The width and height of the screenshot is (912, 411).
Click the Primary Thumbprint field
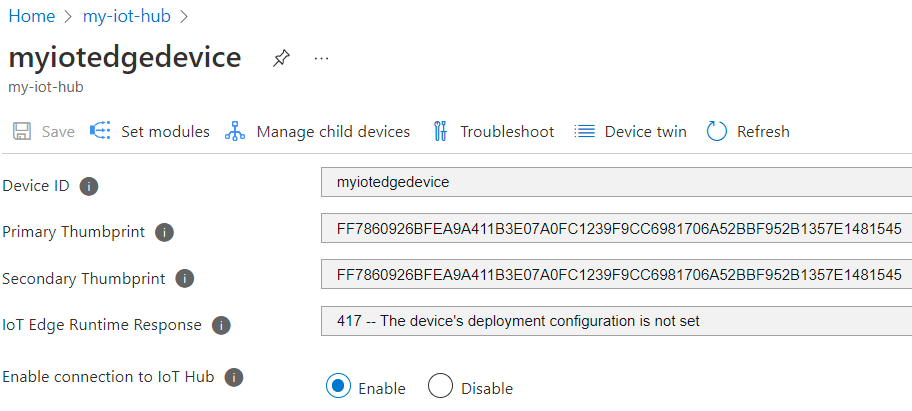tap(616, 229)
